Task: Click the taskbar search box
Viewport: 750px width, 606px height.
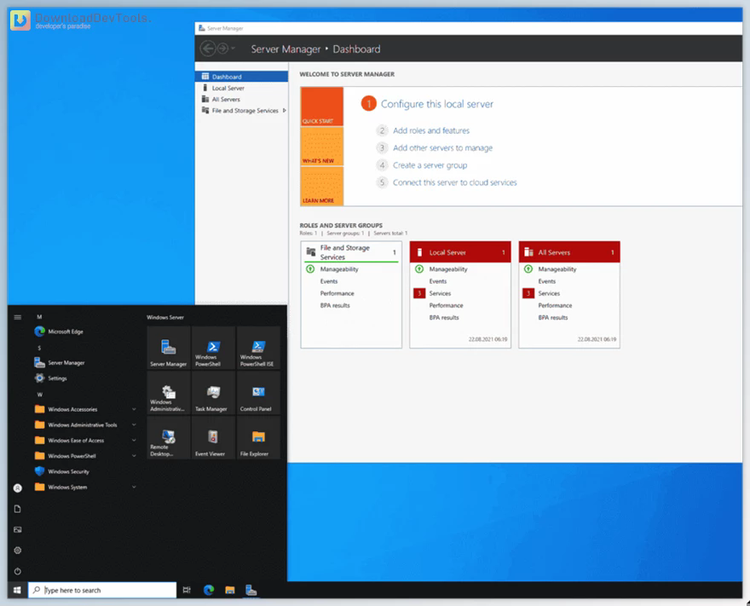Action: pyautogui.click(x=102, y=590)
